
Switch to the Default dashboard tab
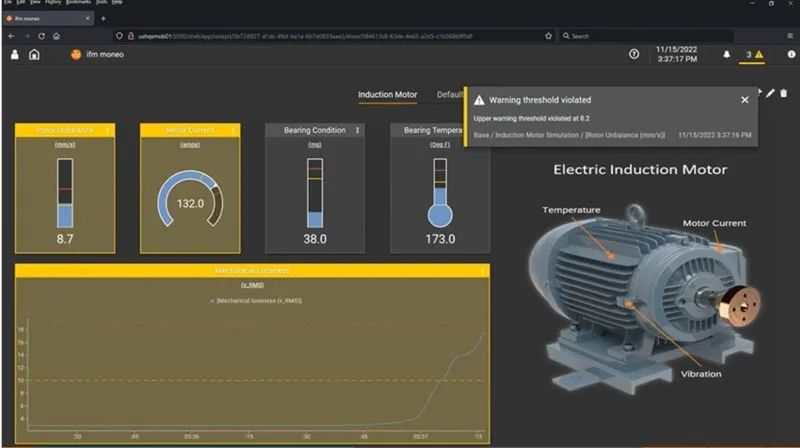click(x=450, y=95)
